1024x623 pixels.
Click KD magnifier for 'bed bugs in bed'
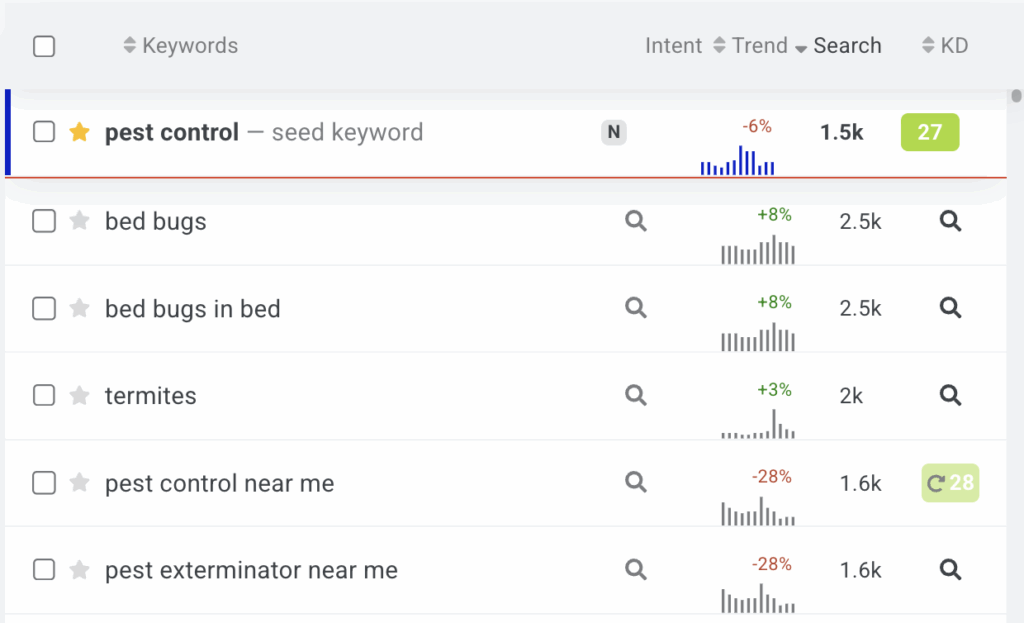coord(951,309)
